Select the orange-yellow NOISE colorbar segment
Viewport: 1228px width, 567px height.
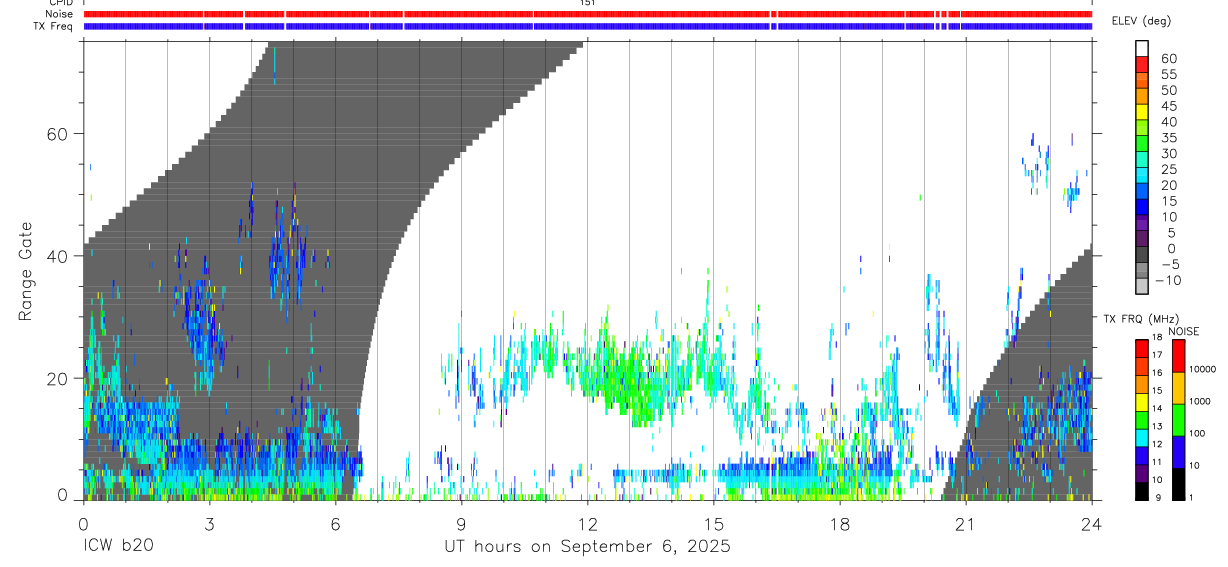pyautogui.click(x=1179, y=387)
